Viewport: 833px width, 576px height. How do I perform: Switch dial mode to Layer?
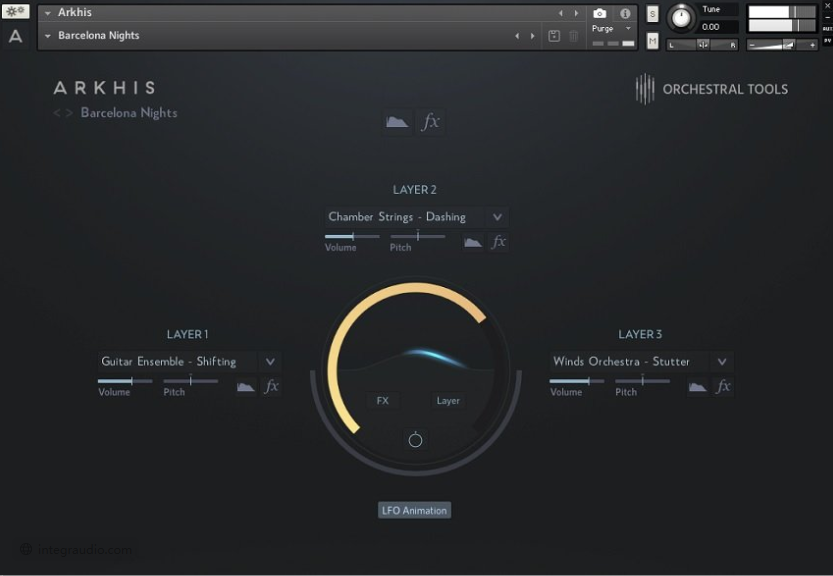[x=448, y=401]
